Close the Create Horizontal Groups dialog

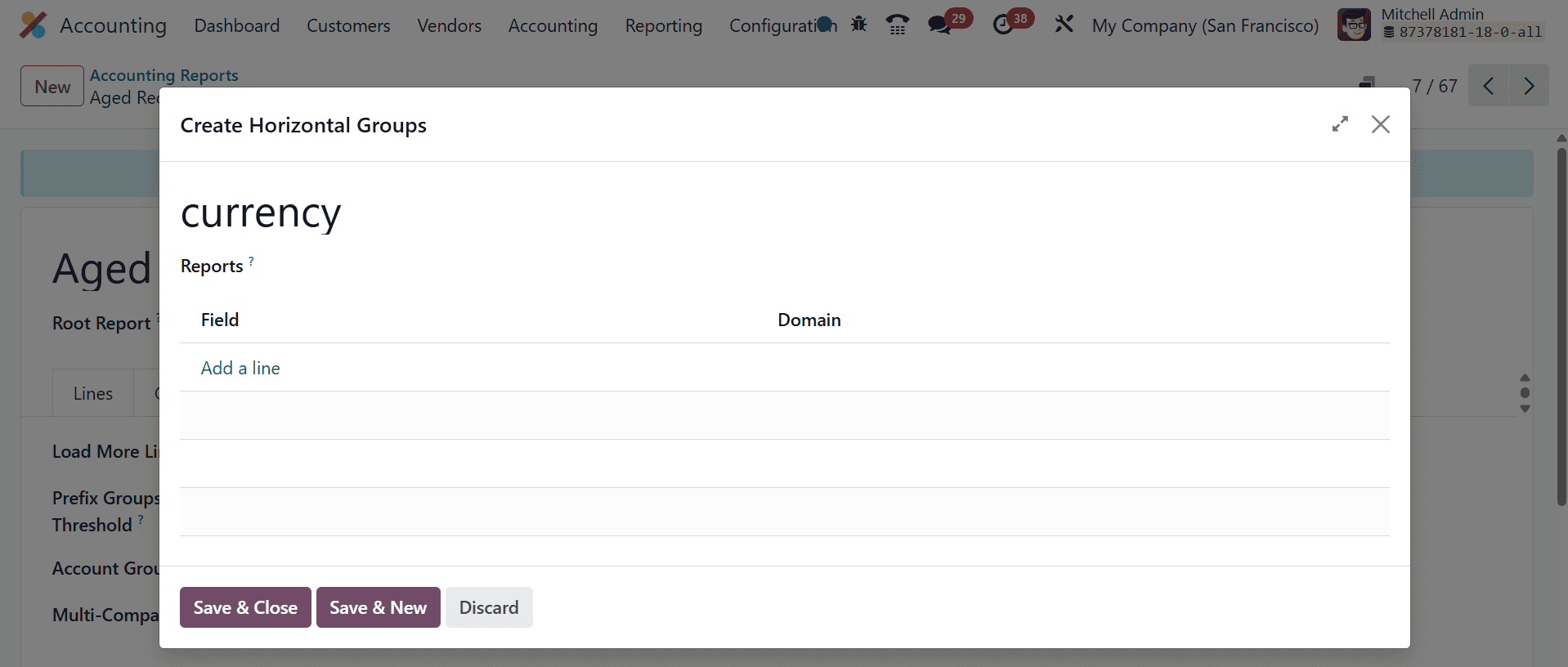[1381, 124]
